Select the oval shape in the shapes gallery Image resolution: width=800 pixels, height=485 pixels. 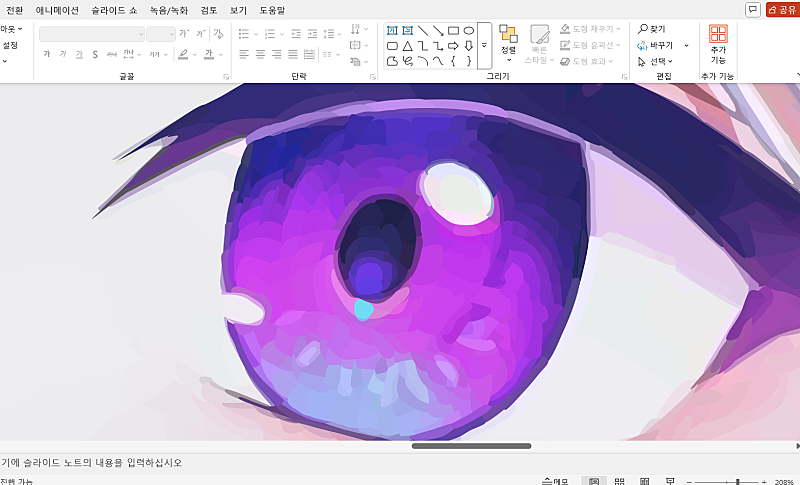click(x=468, y=31)
